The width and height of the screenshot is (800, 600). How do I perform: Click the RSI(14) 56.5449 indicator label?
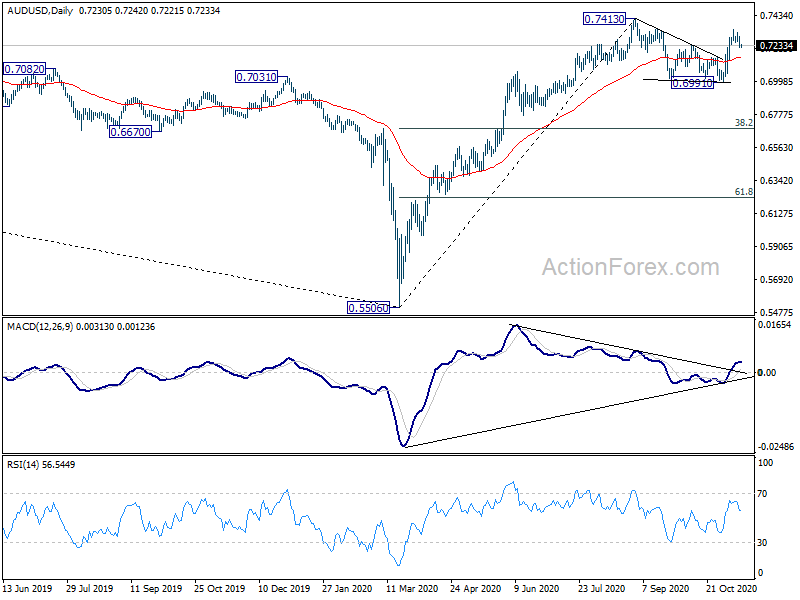pos(41,464)
